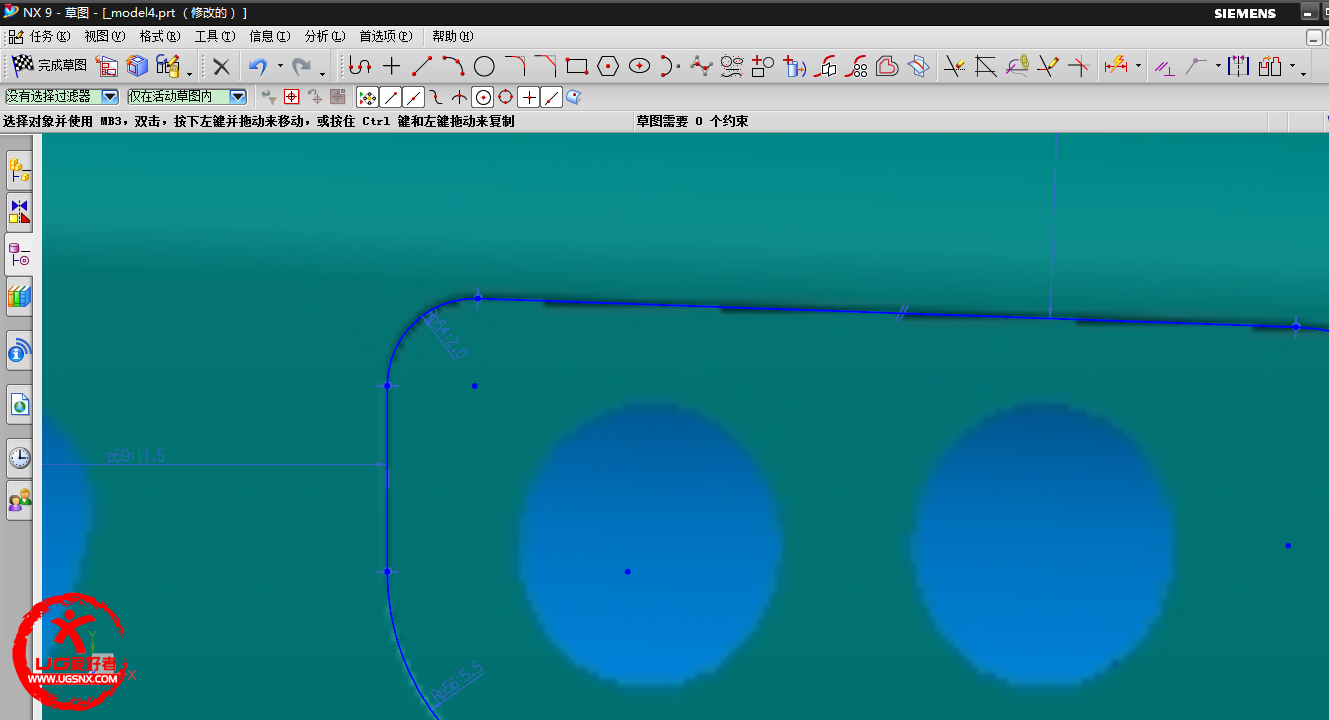Open the Reuse Library books tab
This screenshot has width=1329, height=720.
tap(19, 297)
